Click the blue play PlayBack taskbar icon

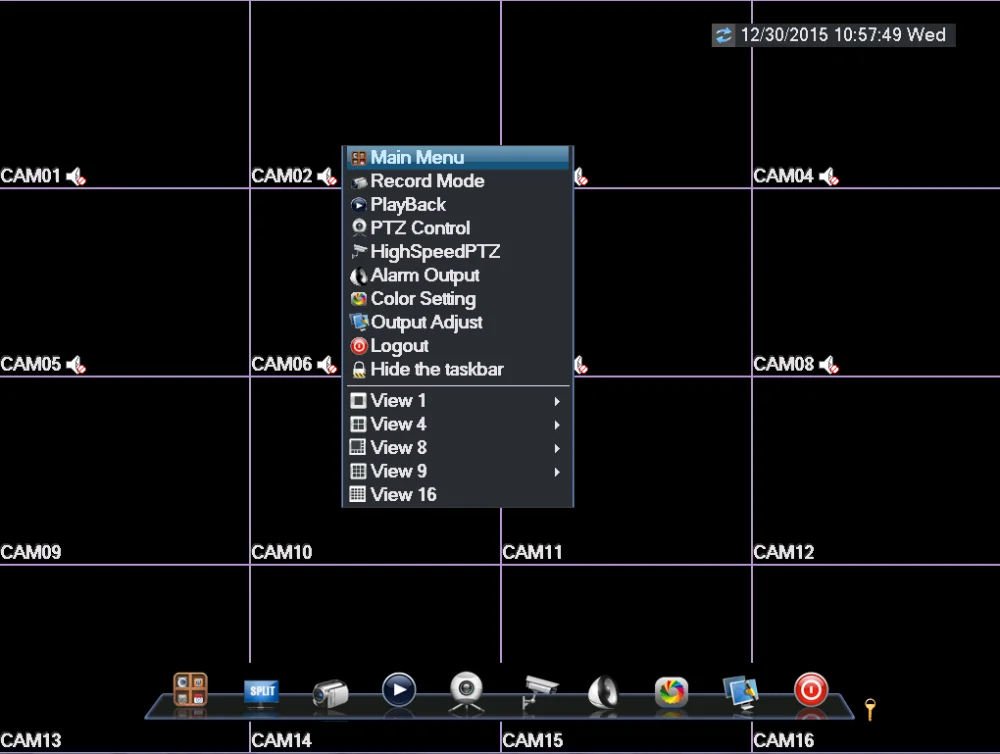[x=399, y=690]
